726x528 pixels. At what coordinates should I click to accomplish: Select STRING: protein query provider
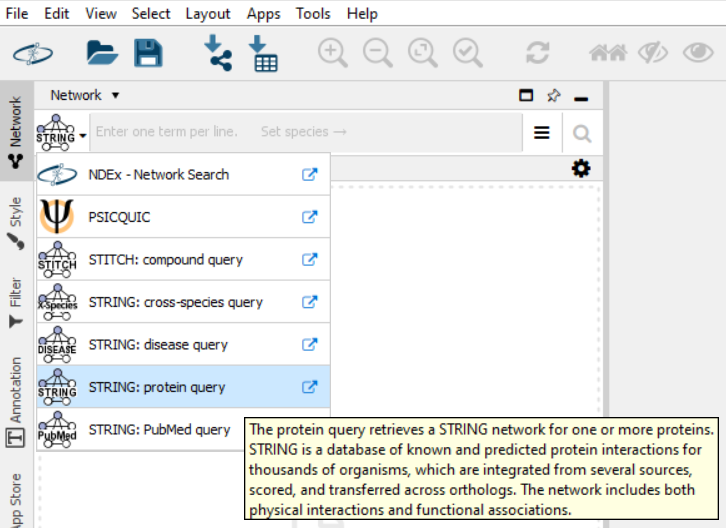click(183, 387)
